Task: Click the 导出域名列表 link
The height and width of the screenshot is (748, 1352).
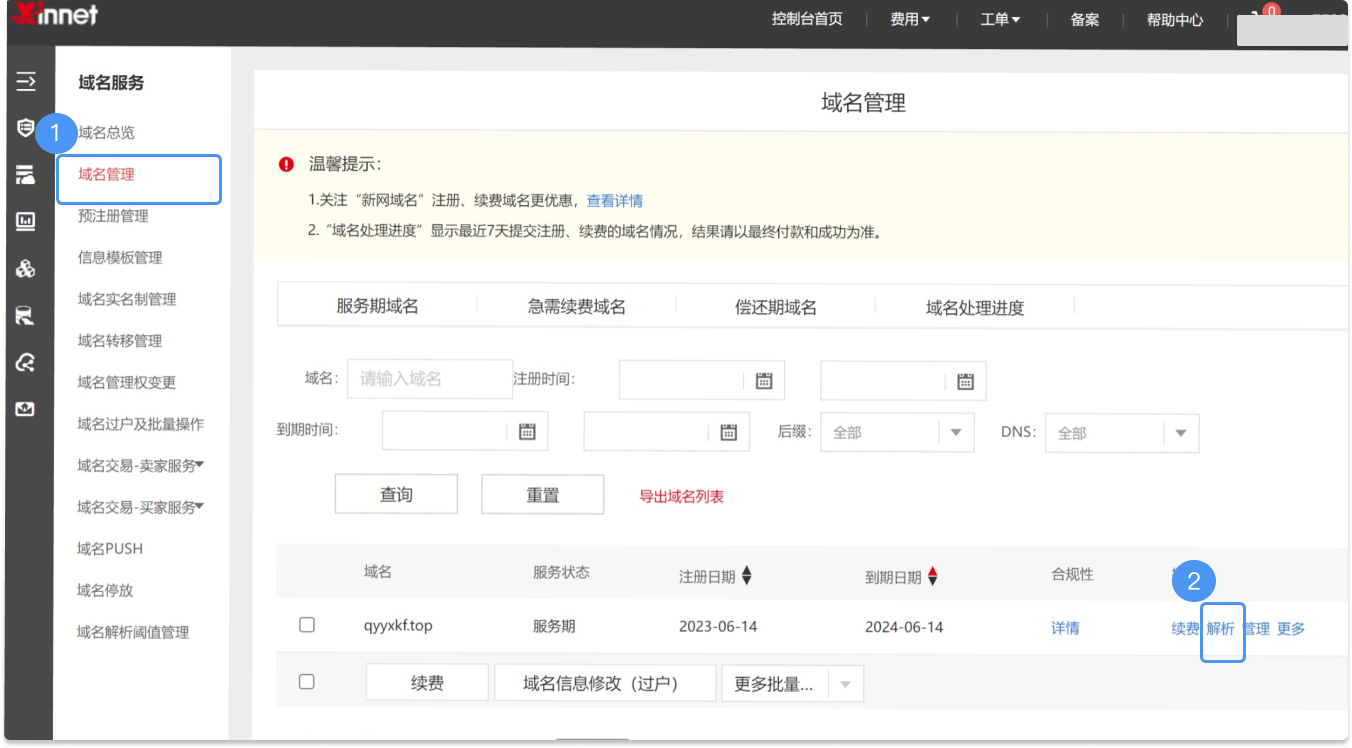Action: [x=682, y=496]
